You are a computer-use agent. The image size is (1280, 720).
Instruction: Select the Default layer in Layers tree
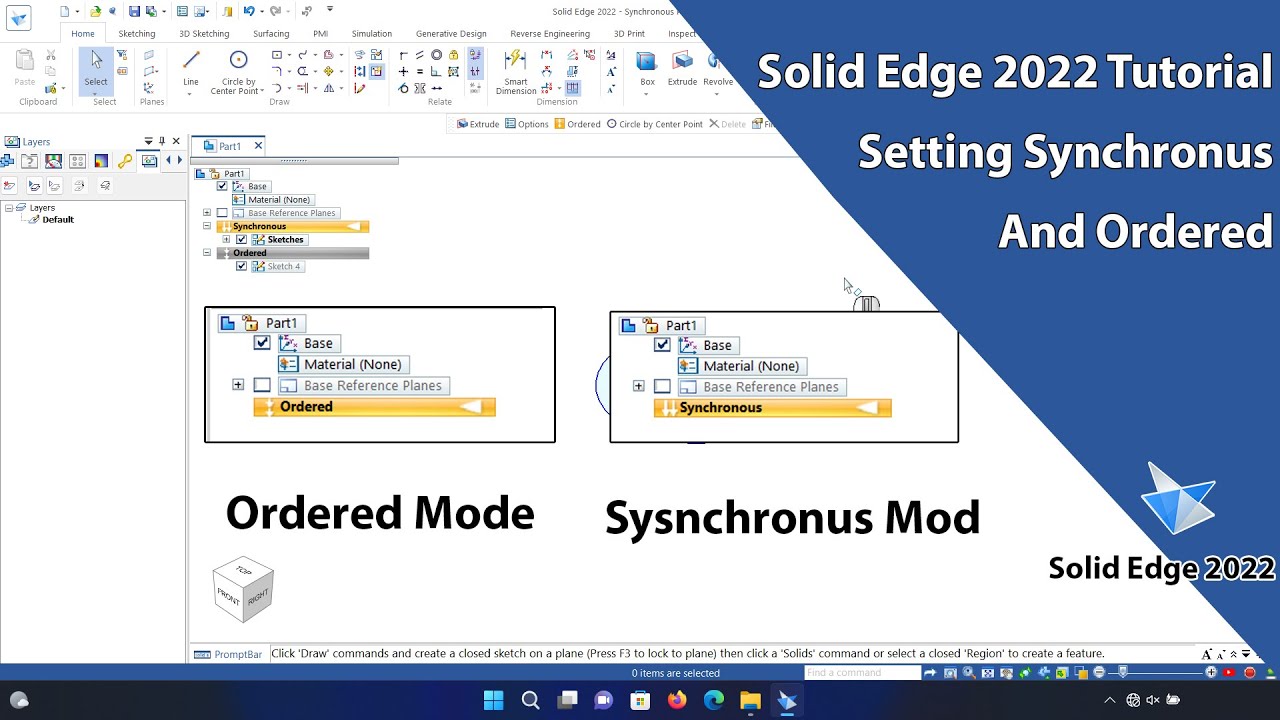pyautogui.click(x=58, y=220)
